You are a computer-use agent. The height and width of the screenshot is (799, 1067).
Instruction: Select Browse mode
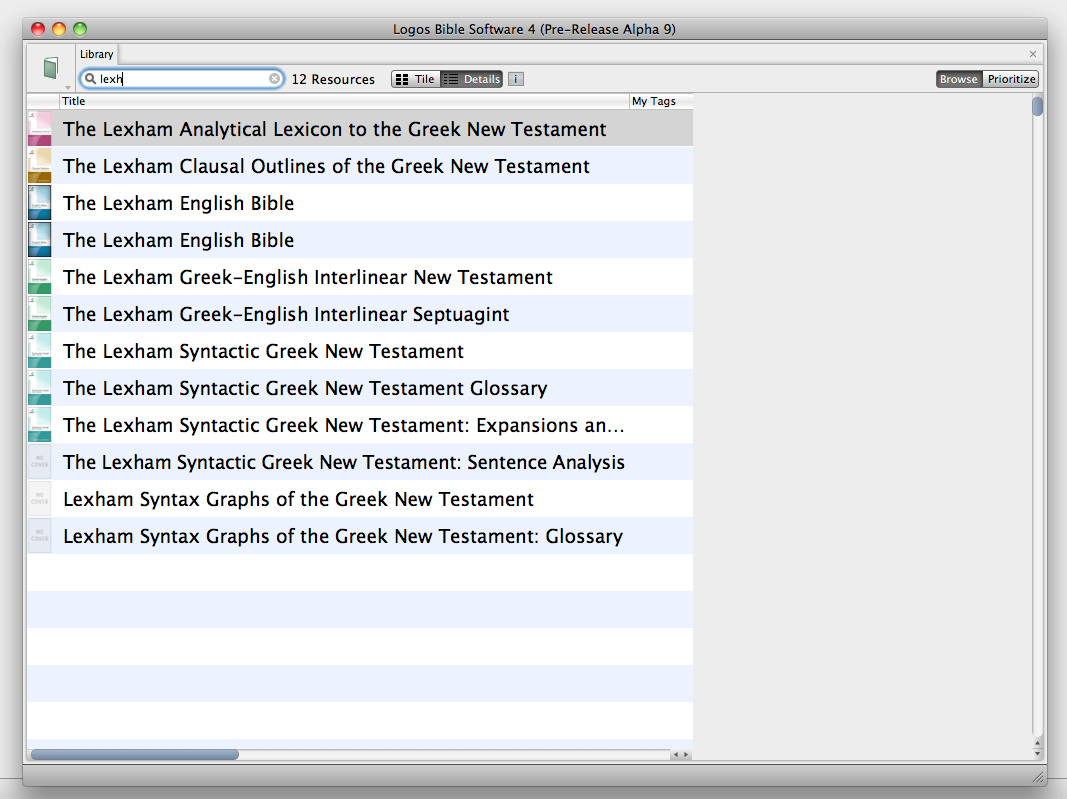(959, 79)
